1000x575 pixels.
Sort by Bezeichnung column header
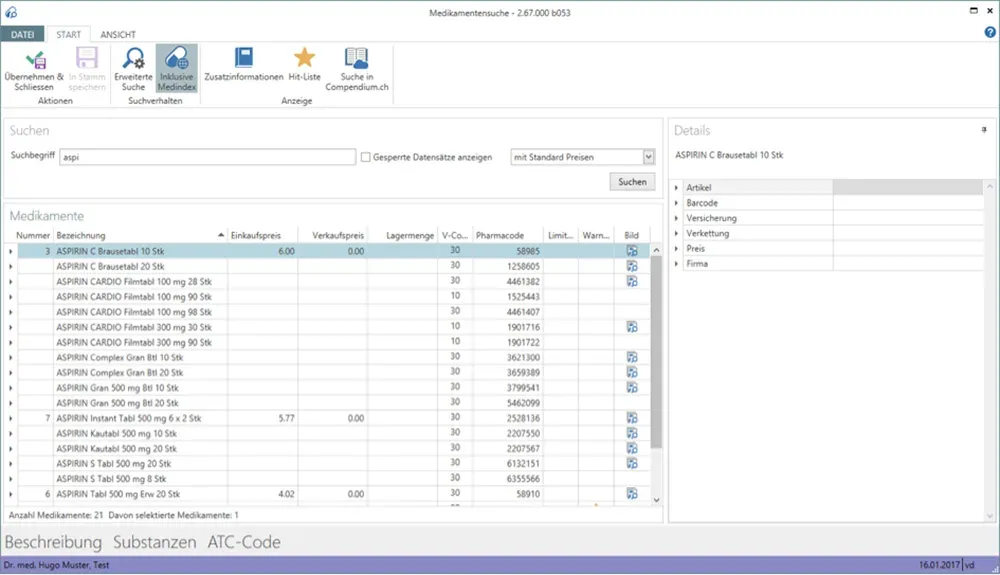(140, 235)
